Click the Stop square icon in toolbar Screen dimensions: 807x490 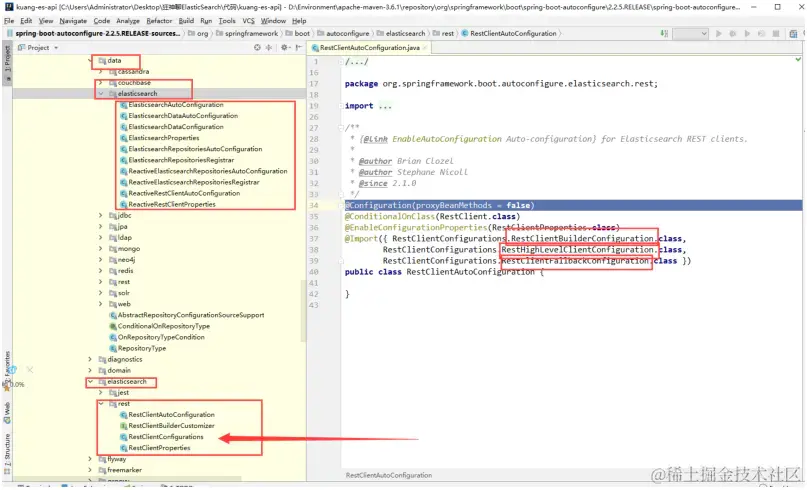pyautogui.click(x=776, y=33)
